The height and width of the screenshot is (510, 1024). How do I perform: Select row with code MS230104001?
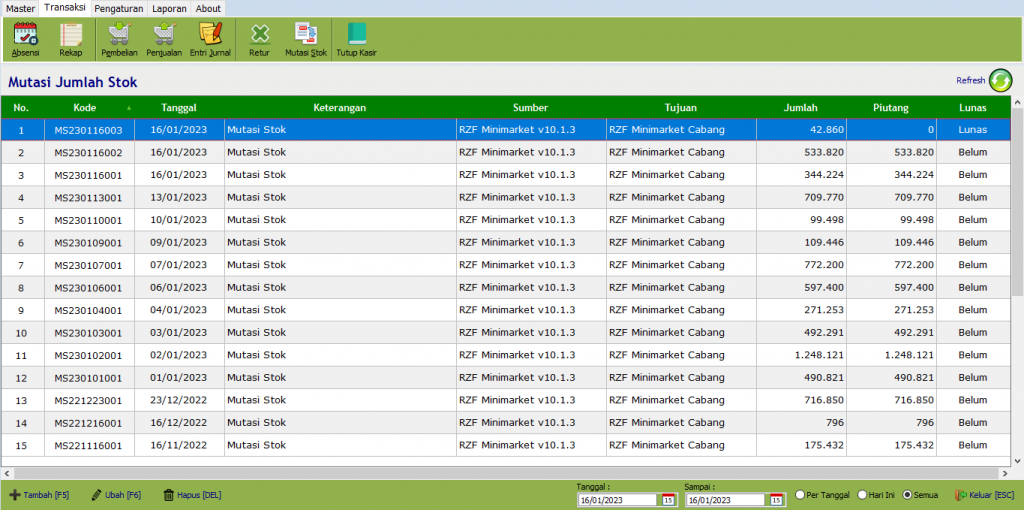point(505,310)
